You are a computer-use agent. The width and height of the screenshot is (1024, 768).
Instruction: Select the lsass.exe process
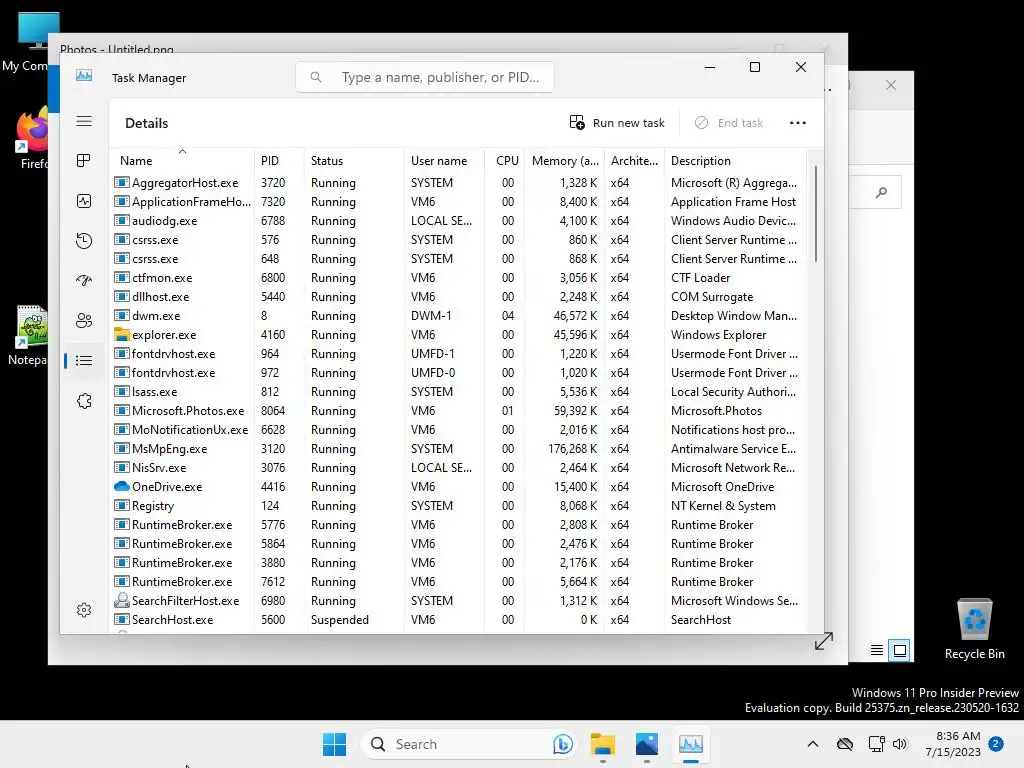457,392
